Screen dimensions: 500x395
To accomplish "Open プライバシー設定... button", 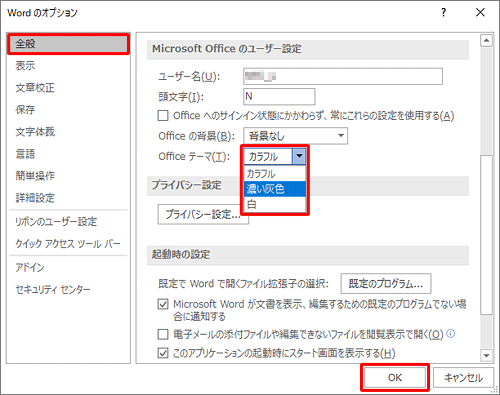I will point(203,214).
